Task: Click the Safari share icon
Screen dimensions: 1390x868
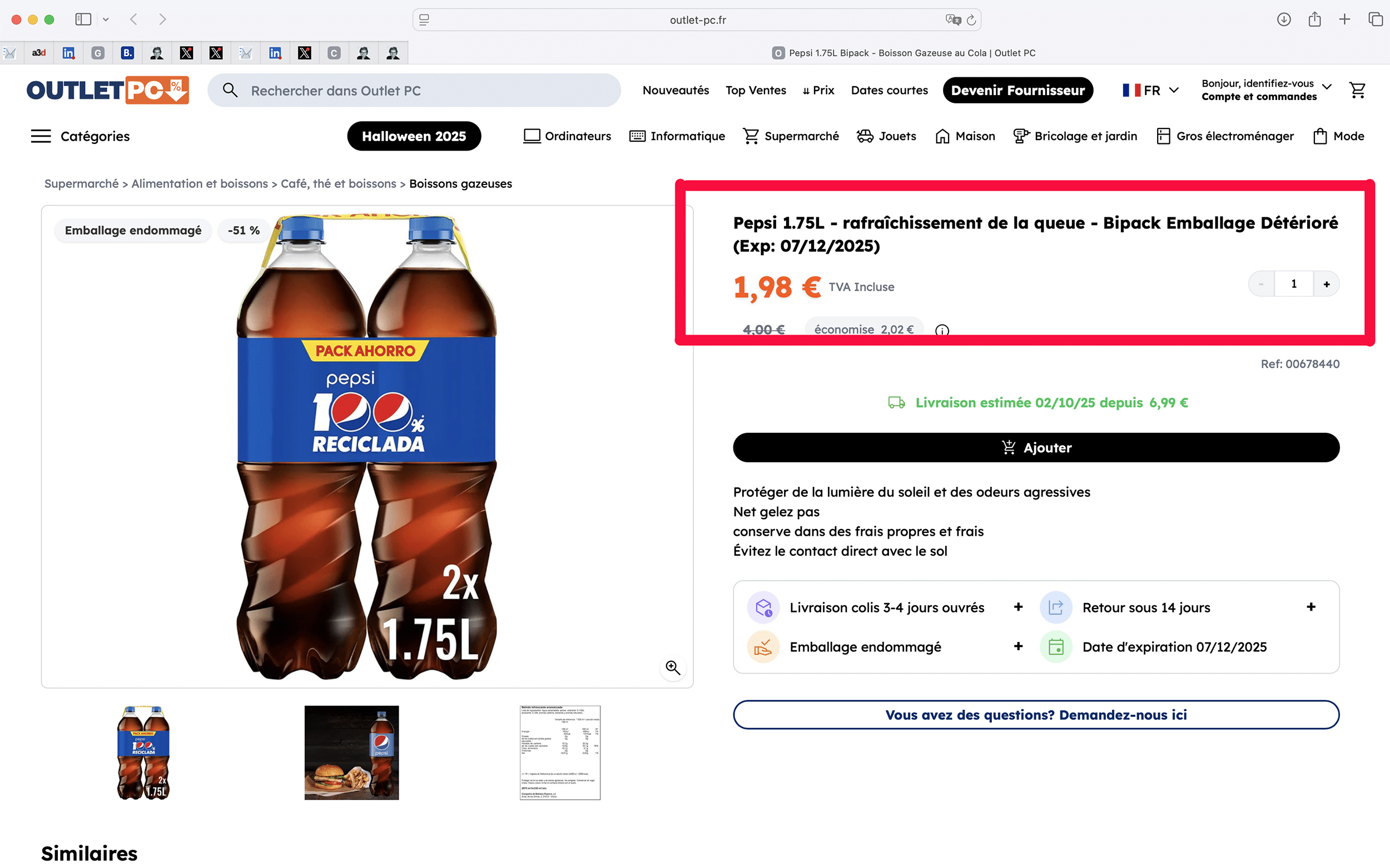Action: pyautogui.click(x=1314, y=19)
